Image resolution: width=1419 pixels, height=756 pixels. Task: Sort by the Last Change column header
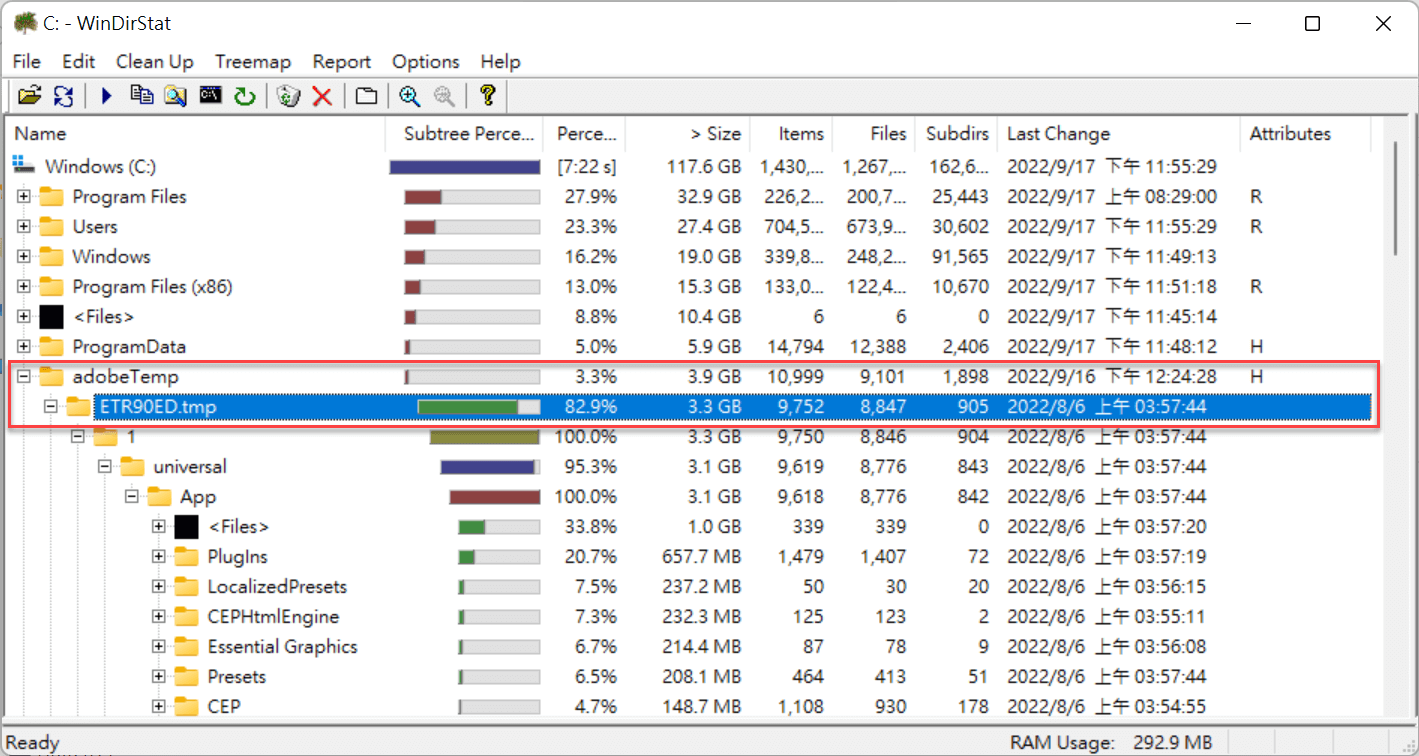[1118, 134]
